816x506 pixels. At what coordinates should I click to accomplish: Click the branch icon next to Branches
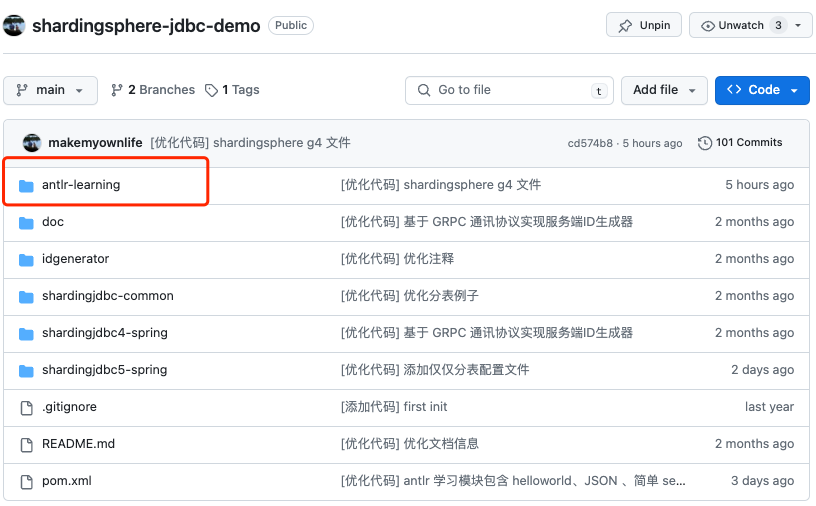(x=117, y=90)
